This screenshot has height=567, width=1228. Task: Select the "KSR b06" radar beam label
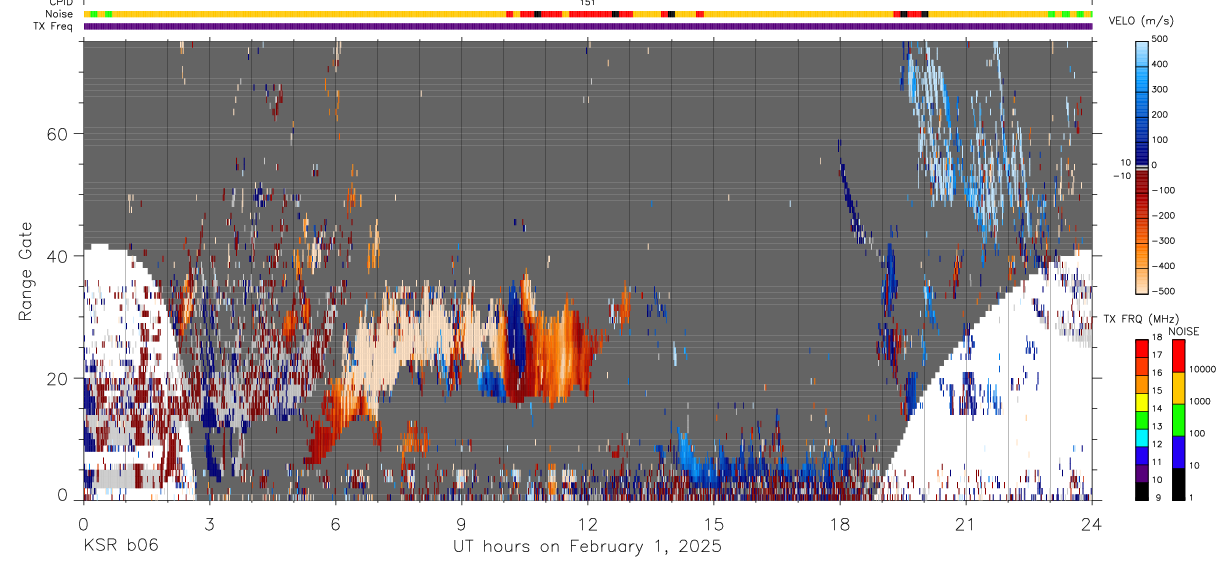click(x=119, y=546)
